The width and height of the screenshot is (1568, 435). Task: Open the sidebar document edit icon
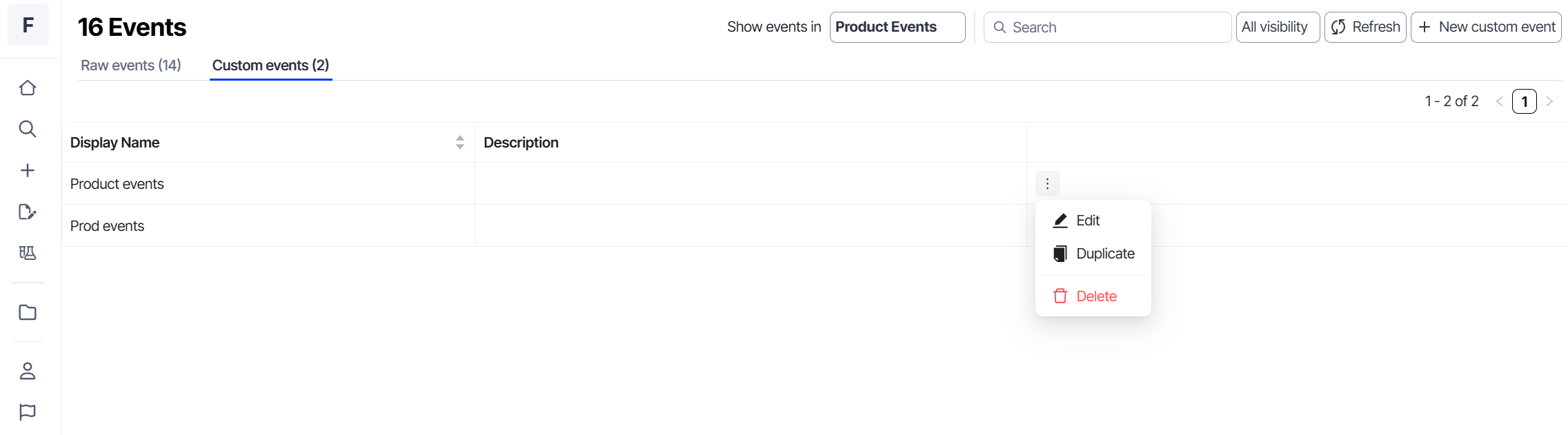pyautogui.click(x=28, y=212)
